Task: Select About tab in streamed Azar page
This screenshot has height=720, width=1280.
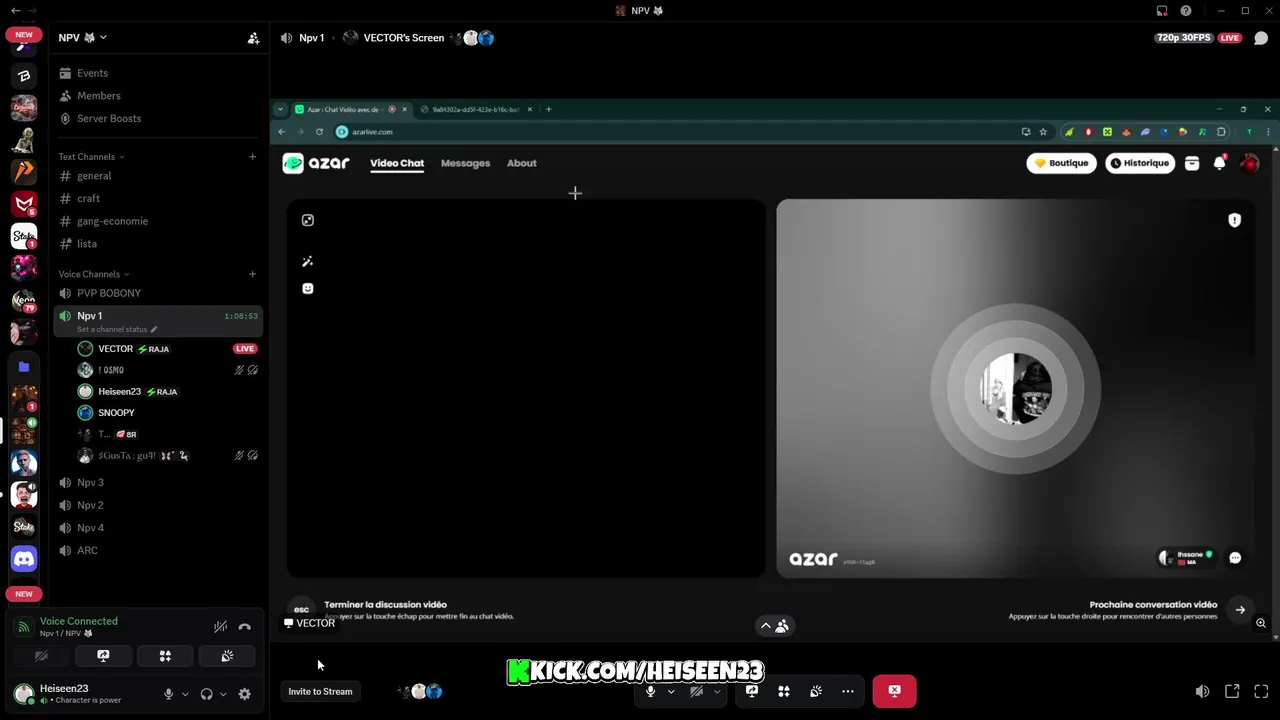Action: (x=522, y=163)
